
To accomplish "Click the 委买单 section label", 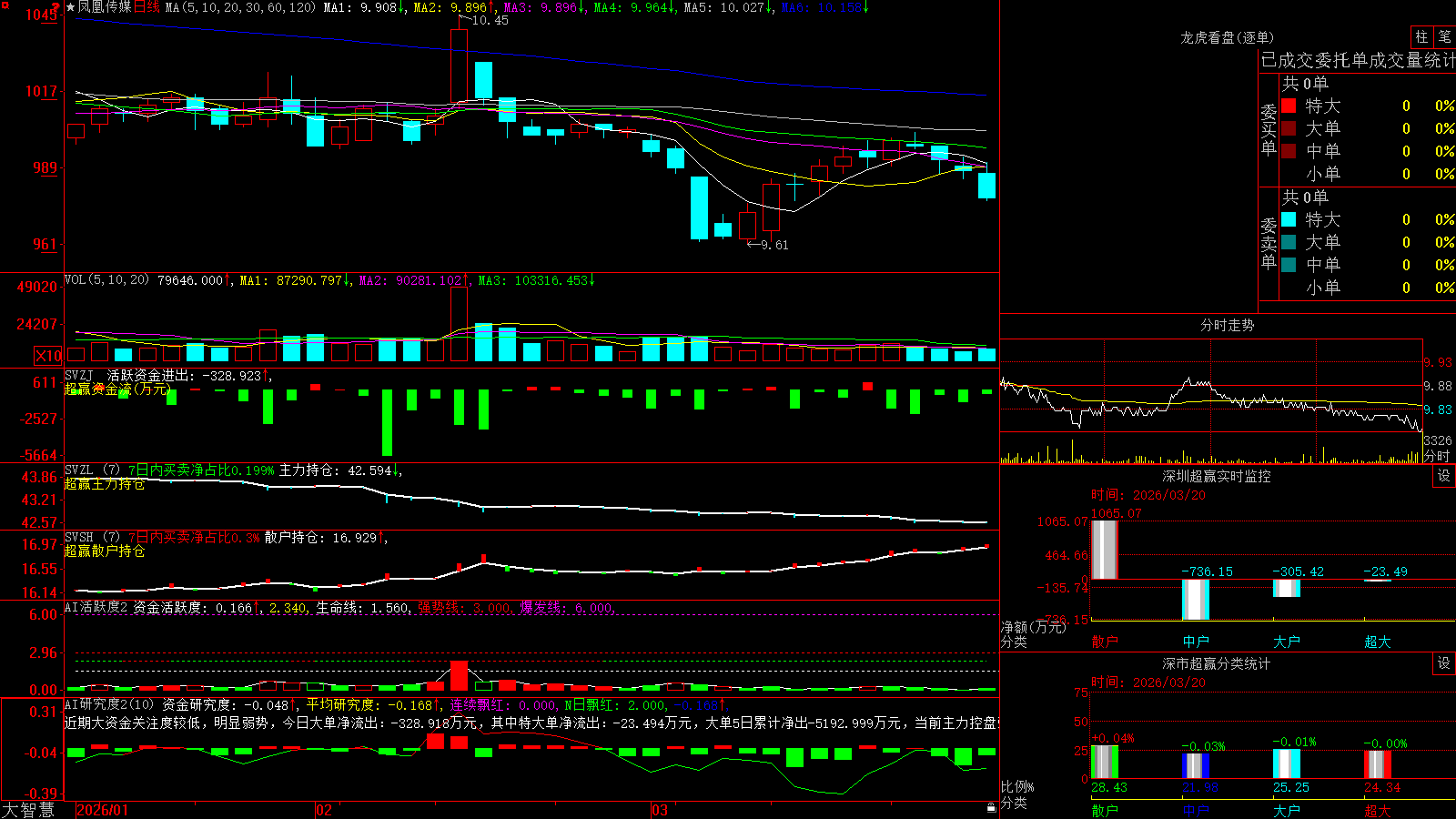I will point(1269,130).
